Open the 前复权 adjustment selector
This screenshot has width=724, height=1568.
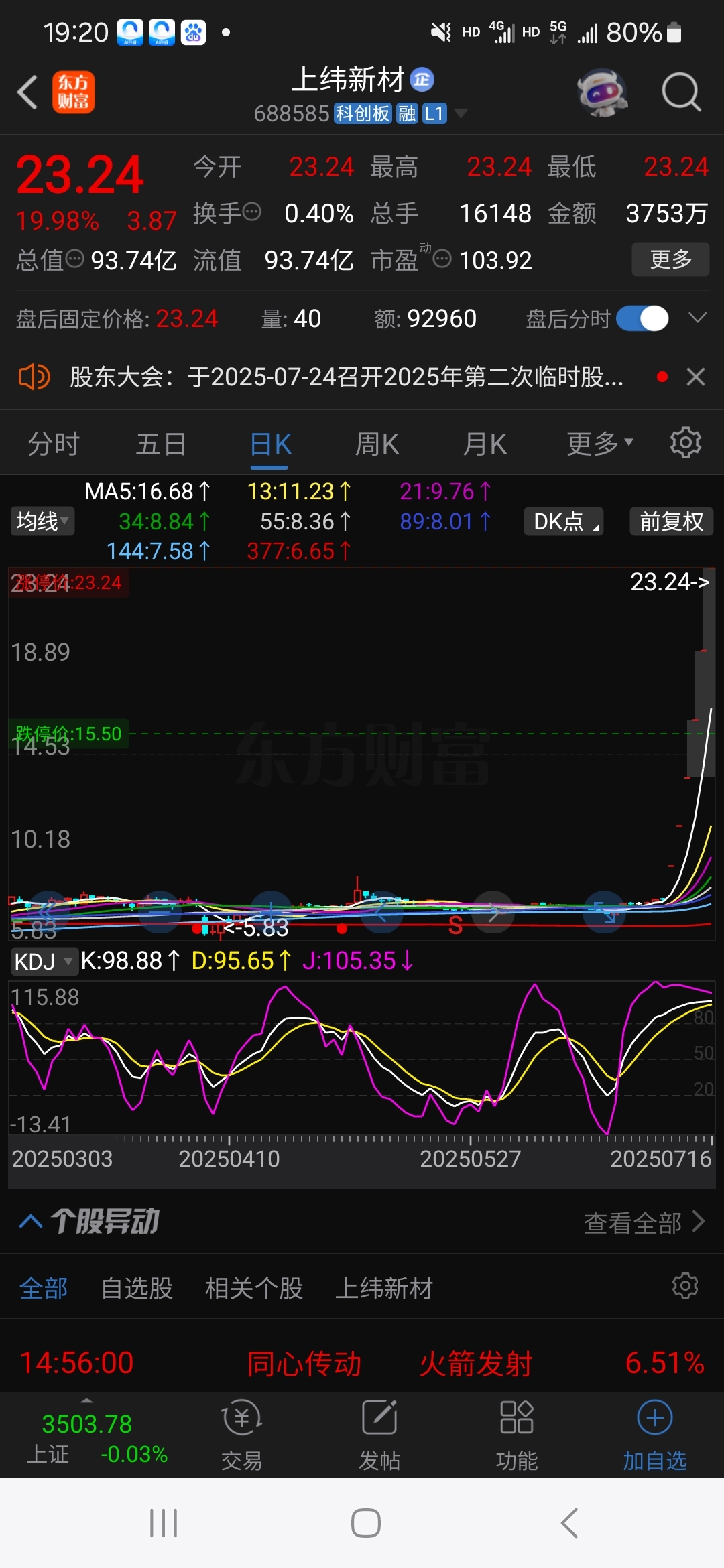672,521
